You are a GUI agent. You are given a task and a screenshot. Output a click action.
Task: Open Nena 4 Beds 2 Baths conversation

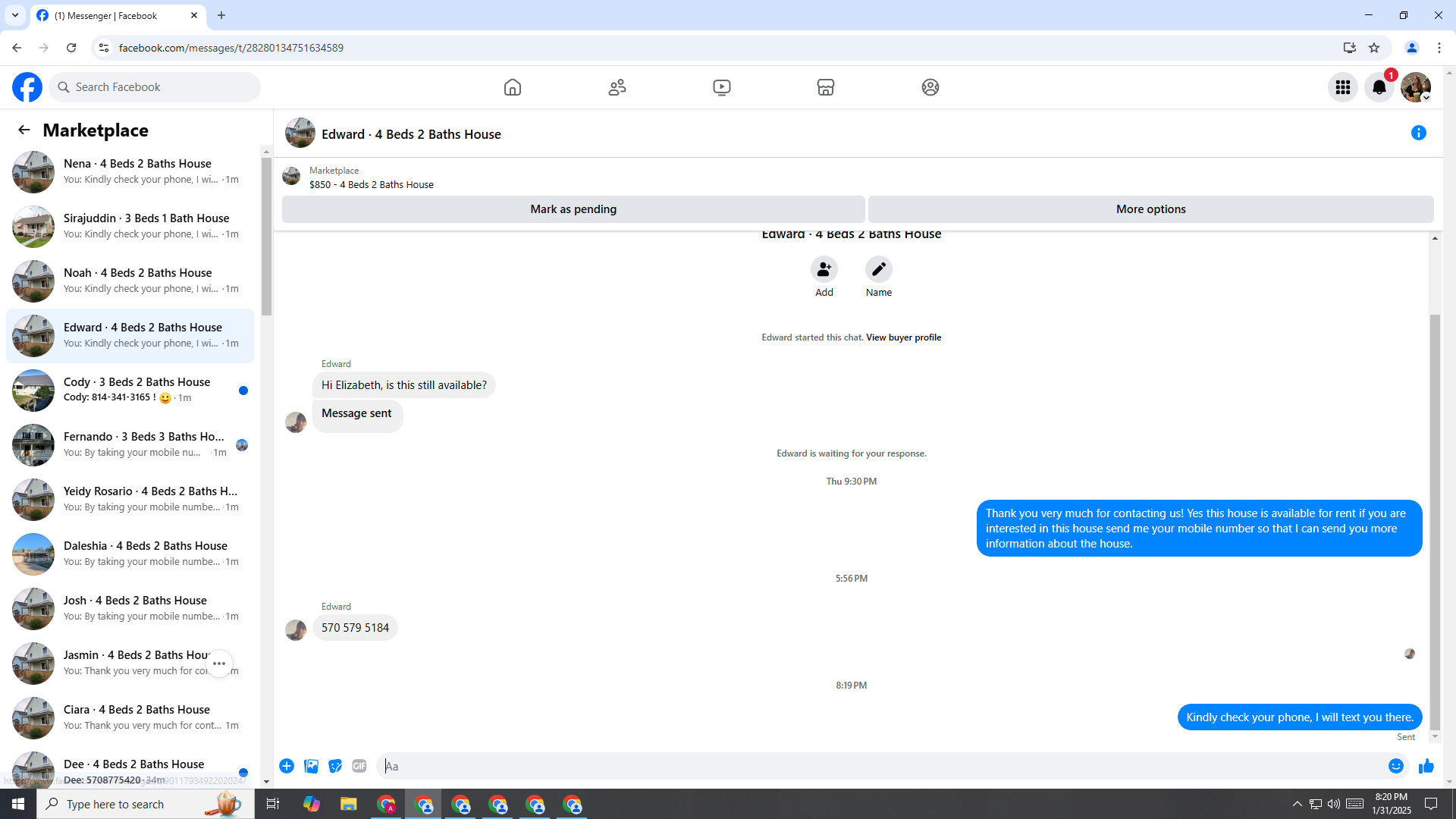pos(130,172)
